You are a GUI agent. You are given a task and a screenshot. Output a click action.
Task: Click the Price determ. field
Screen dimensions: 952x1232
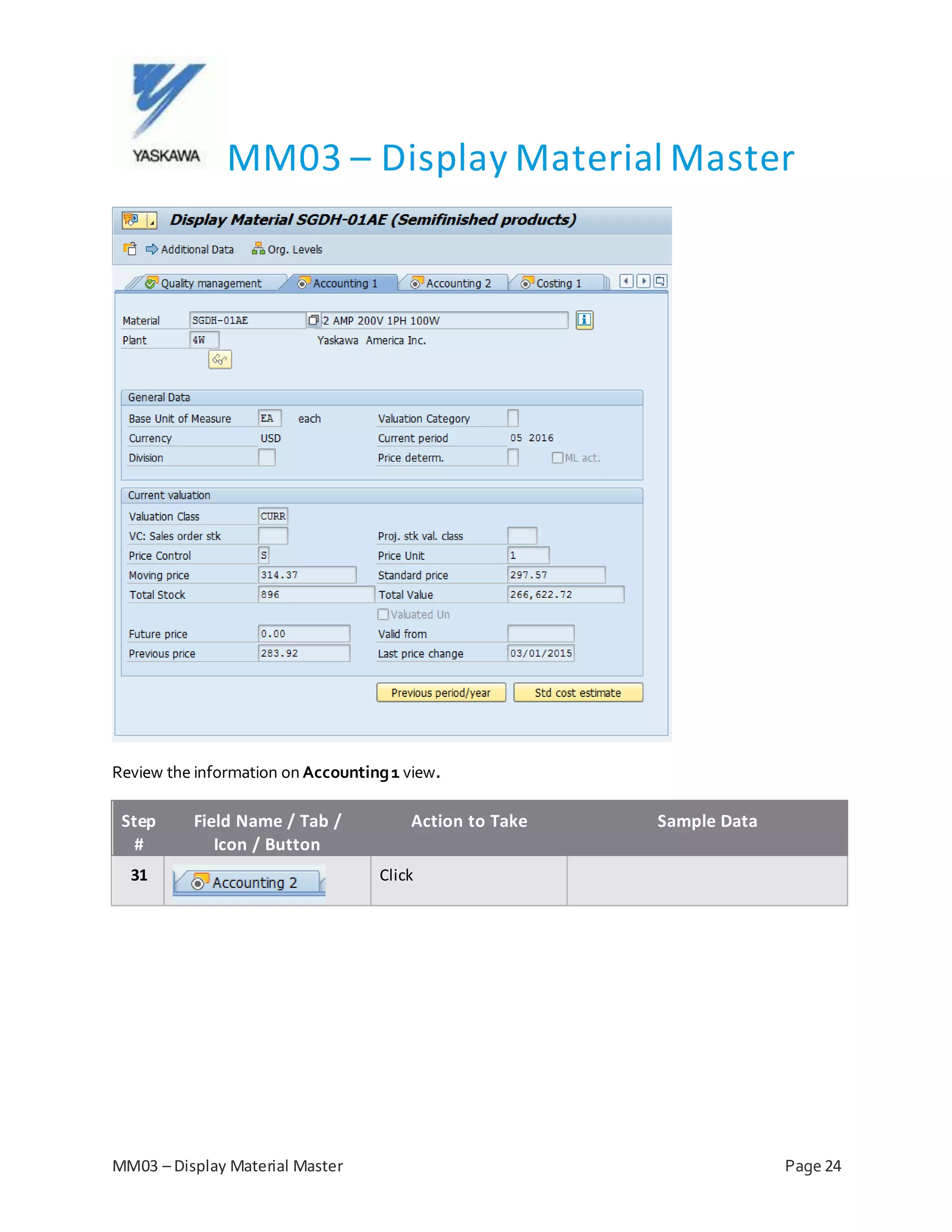pyautogui.click(x=513, y=457)
